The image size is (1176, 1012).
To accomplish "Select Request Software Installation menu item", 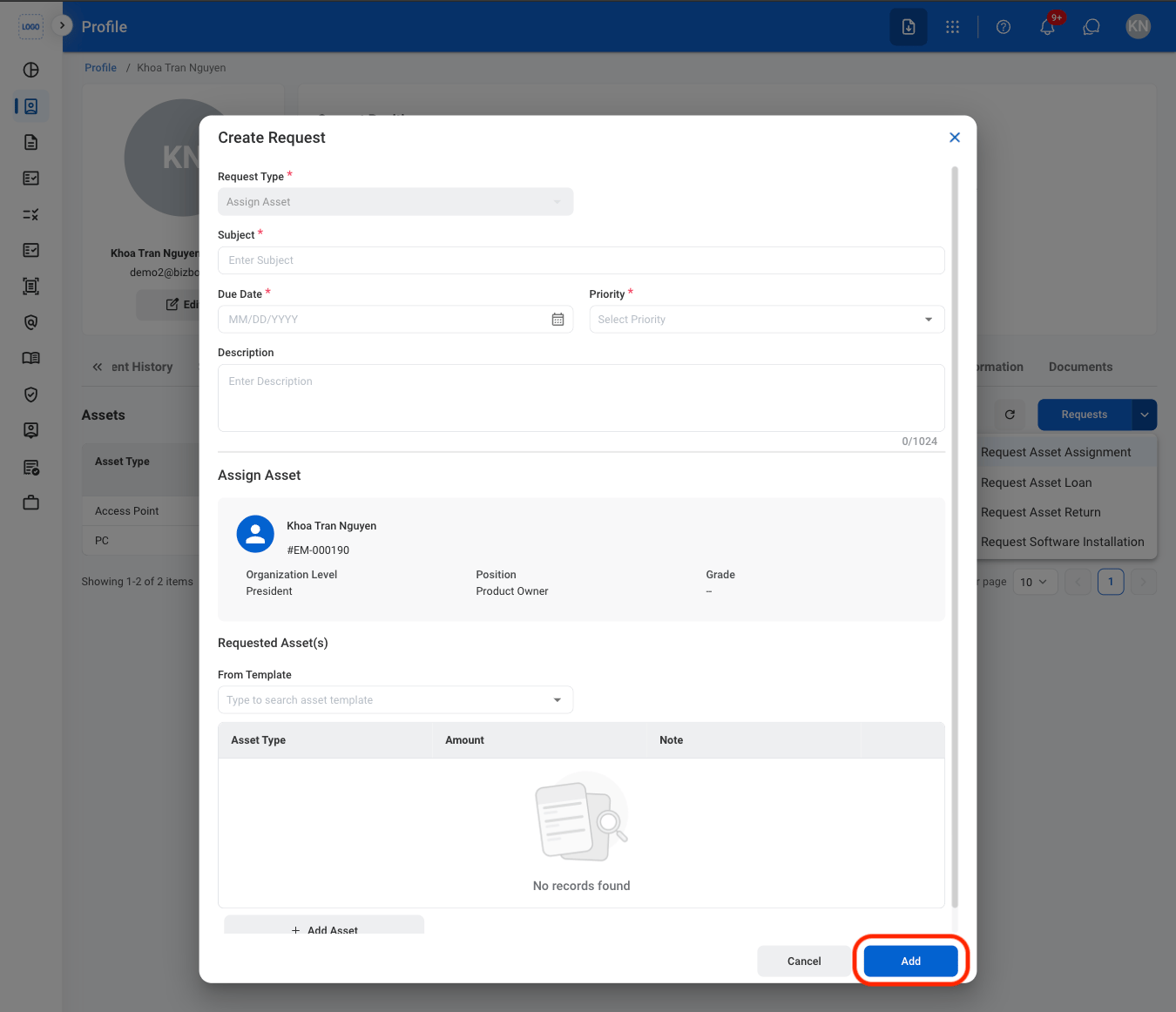I will pos(1062,542).
